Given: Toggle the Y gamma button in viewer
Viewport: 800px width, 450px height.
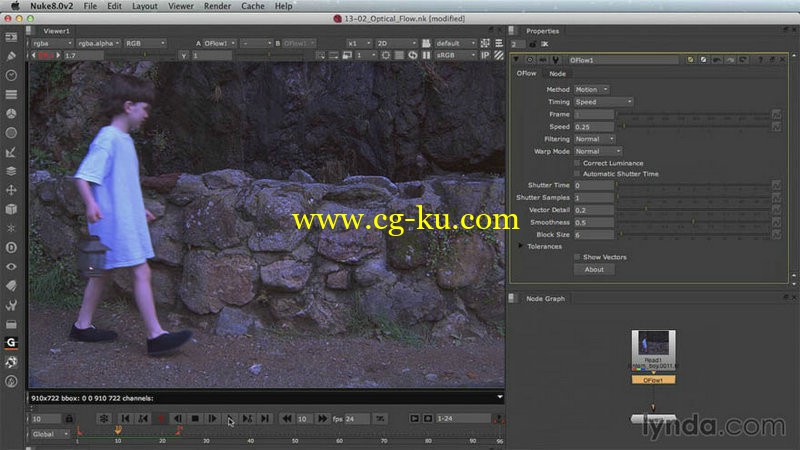Looking at the screenshot, I should 184,55.
